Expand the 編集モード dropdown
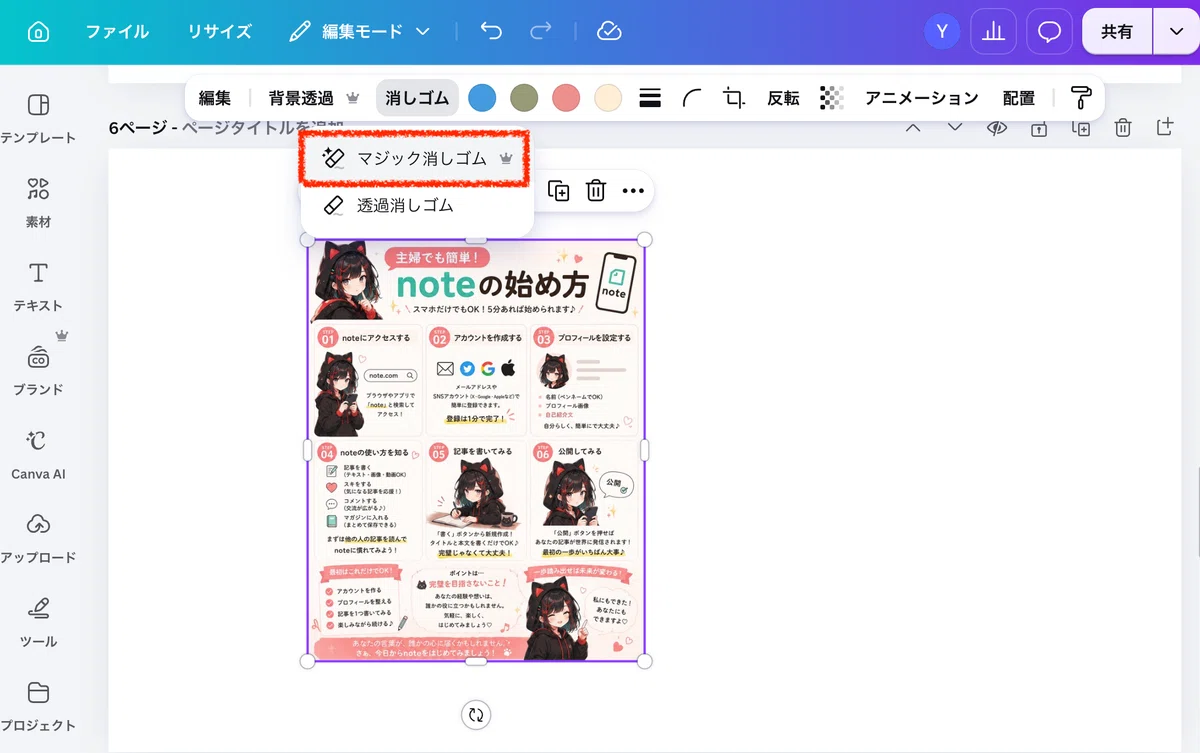Image resolution: width=1200 pixels, height=753 pixels. (x=359, y=32)
